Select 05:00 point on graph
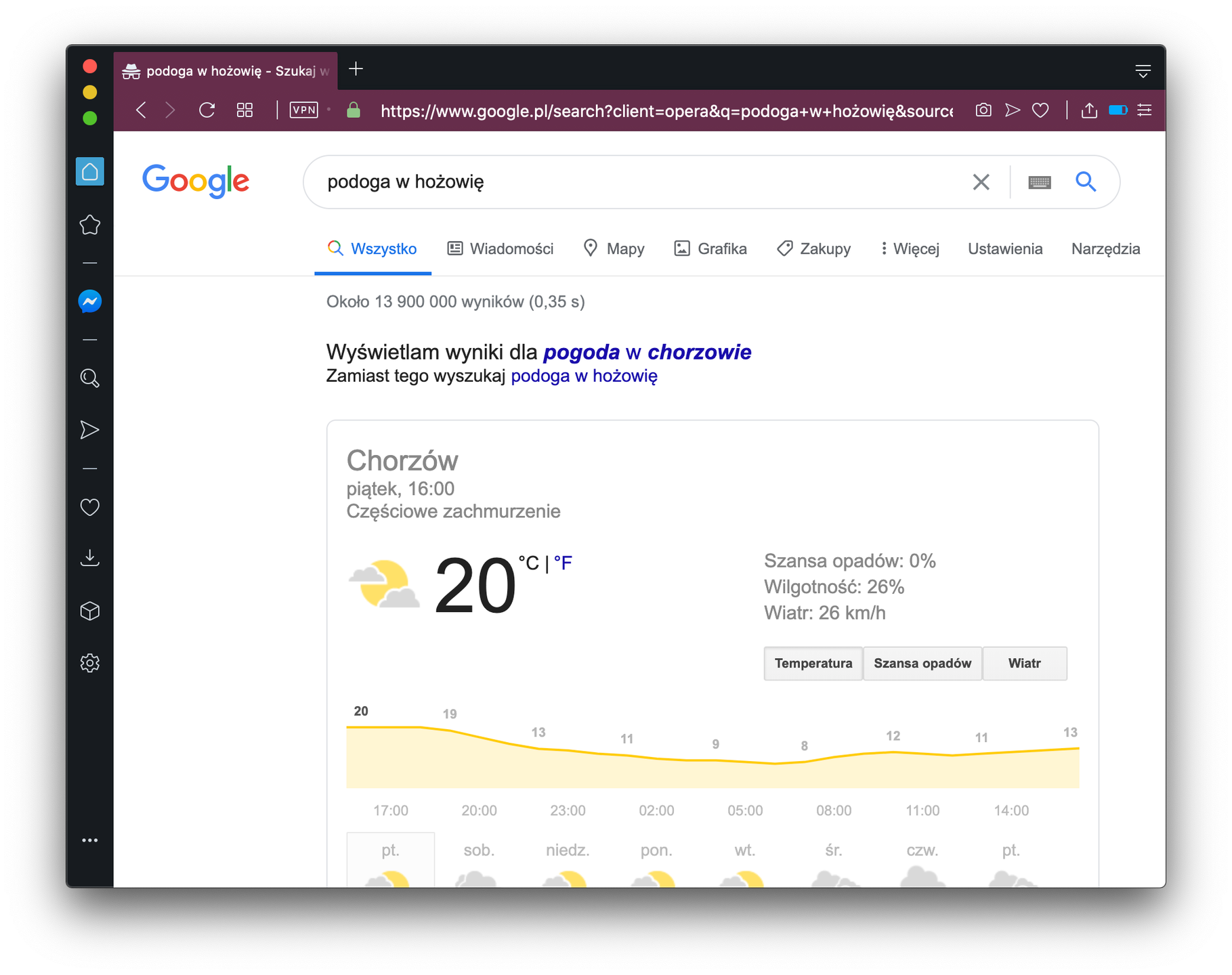 coord(745,810)
